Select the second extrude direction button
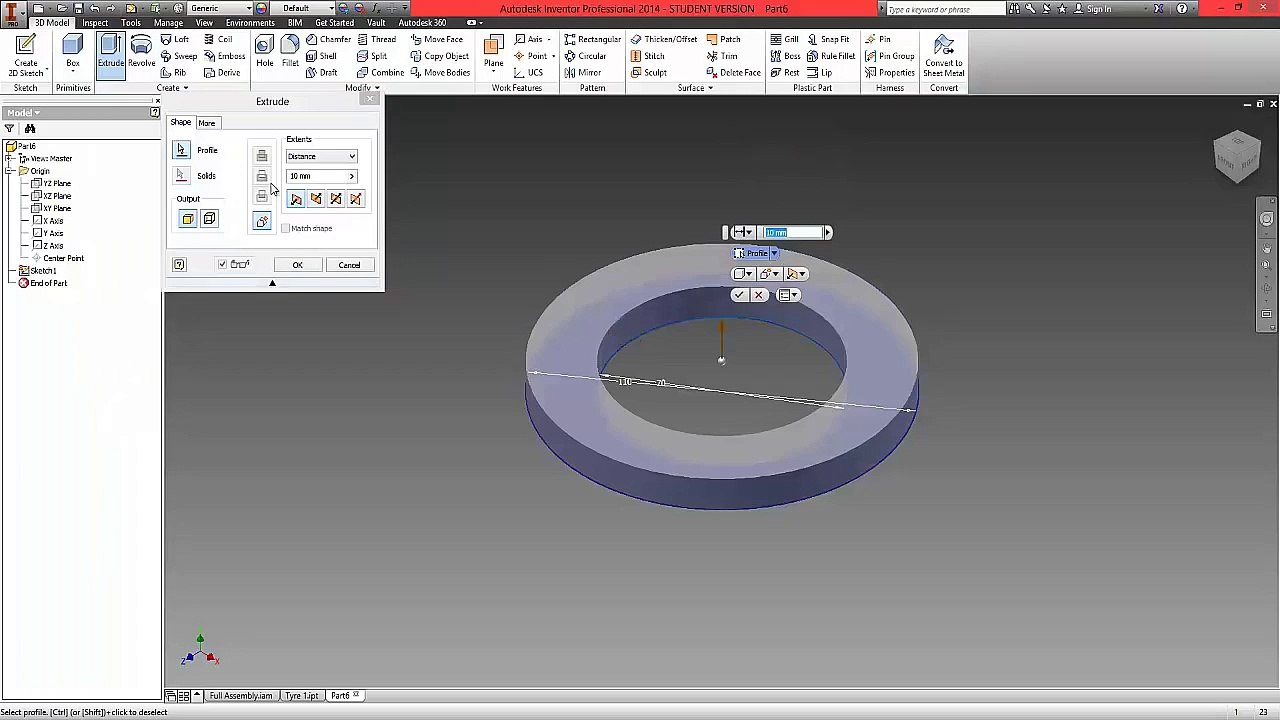Screen dimensions: 1280x720 point(316,200)
